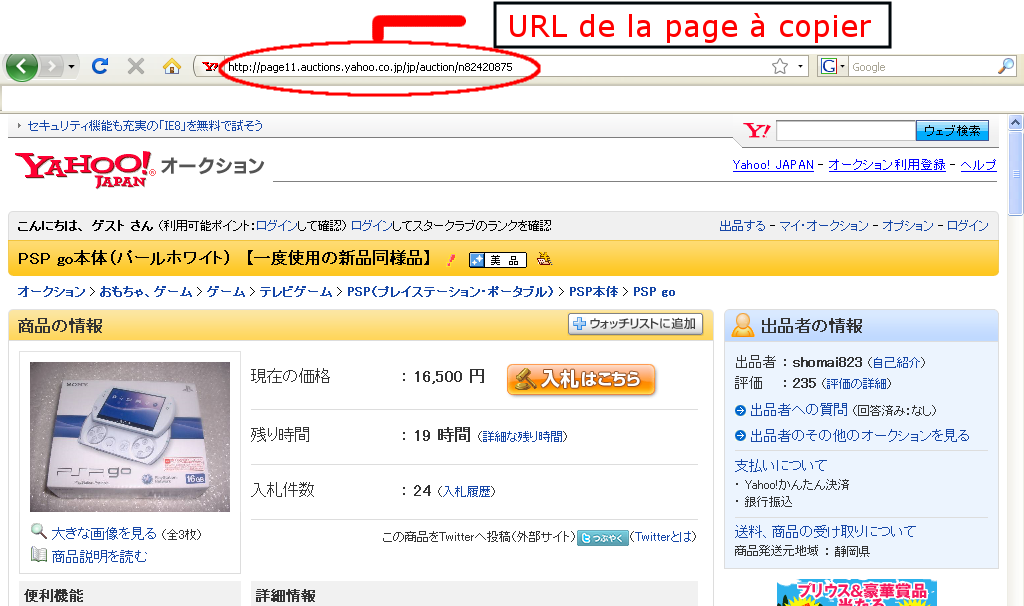Focus the Yahoo web search field
1024x606 pixels.
point(846,131)
